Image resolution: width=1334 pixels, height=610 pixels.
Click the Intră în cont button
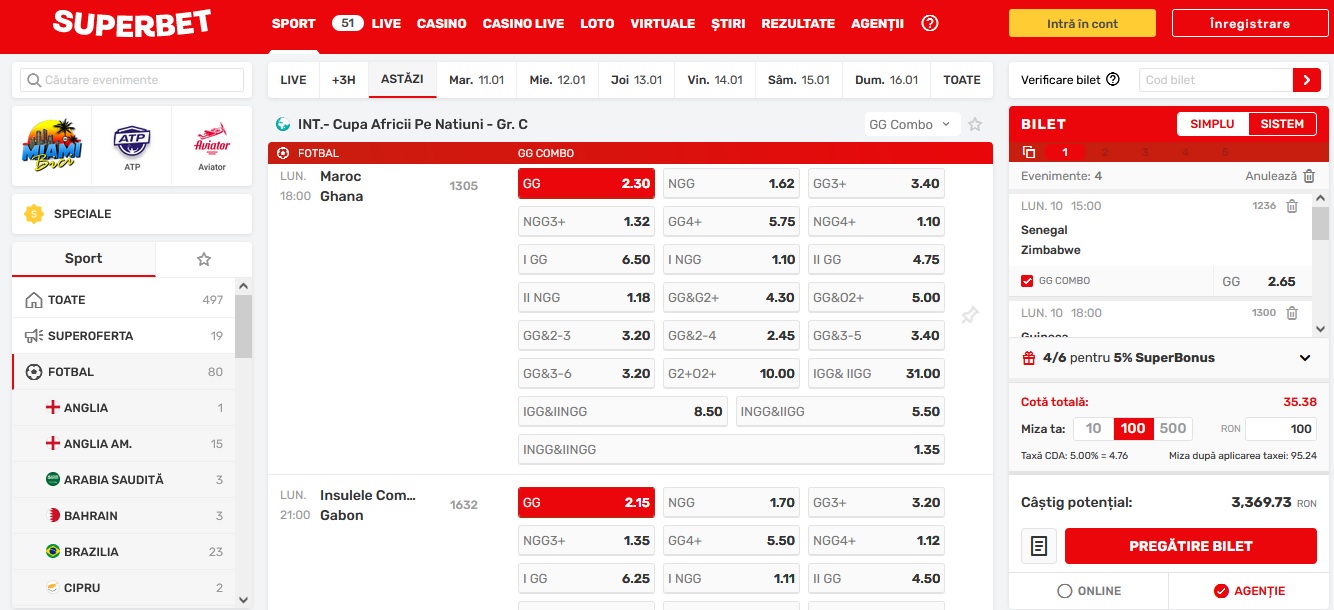tap(1082, 23)
